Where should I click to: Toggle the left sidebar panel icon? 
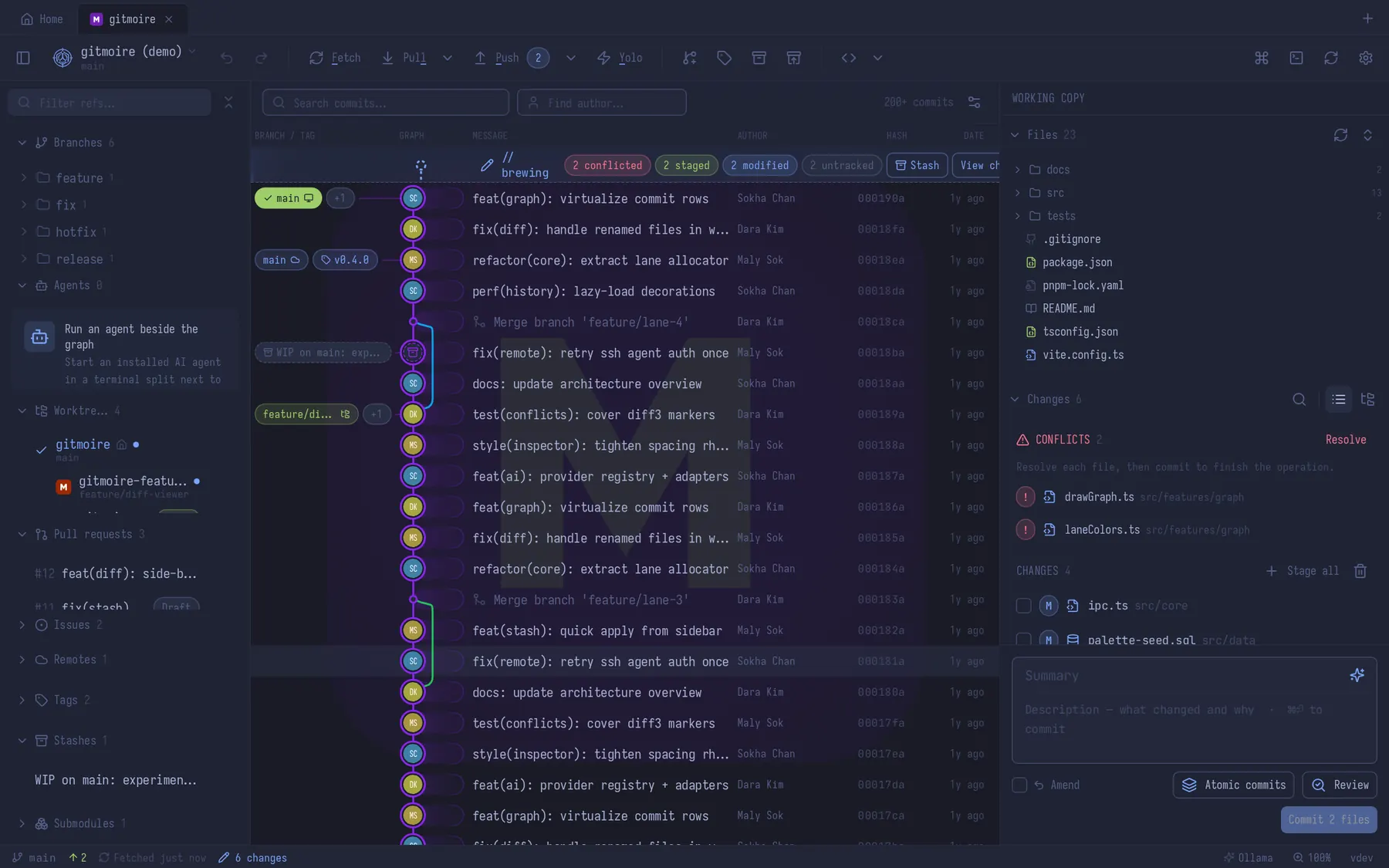point(23,58)
